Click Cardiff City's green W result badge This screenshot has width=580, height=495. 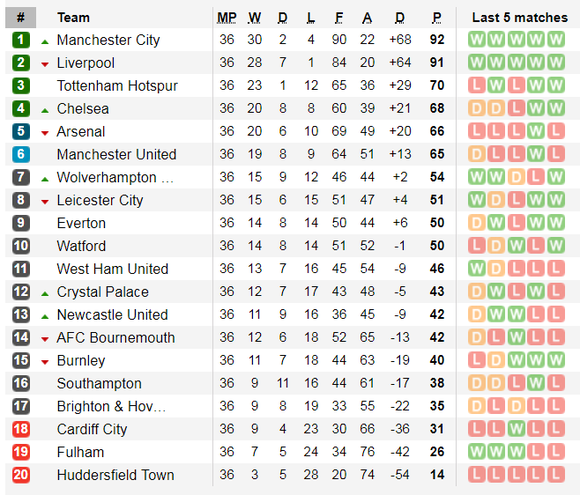(516, 429)
